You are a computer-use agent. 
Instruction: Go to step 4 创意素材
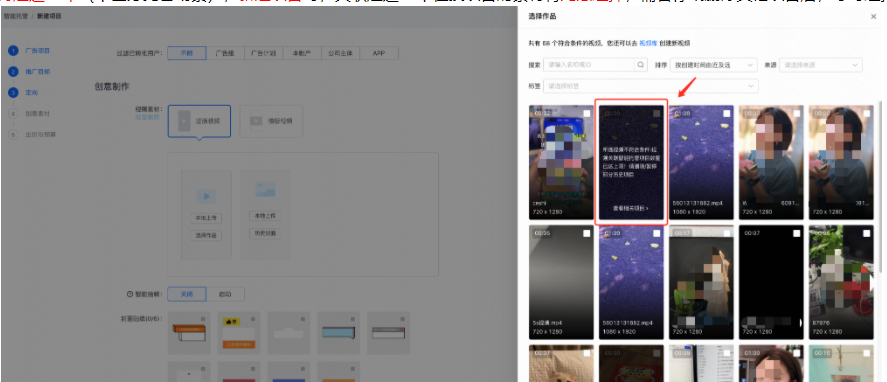click(x=29, y=113)
